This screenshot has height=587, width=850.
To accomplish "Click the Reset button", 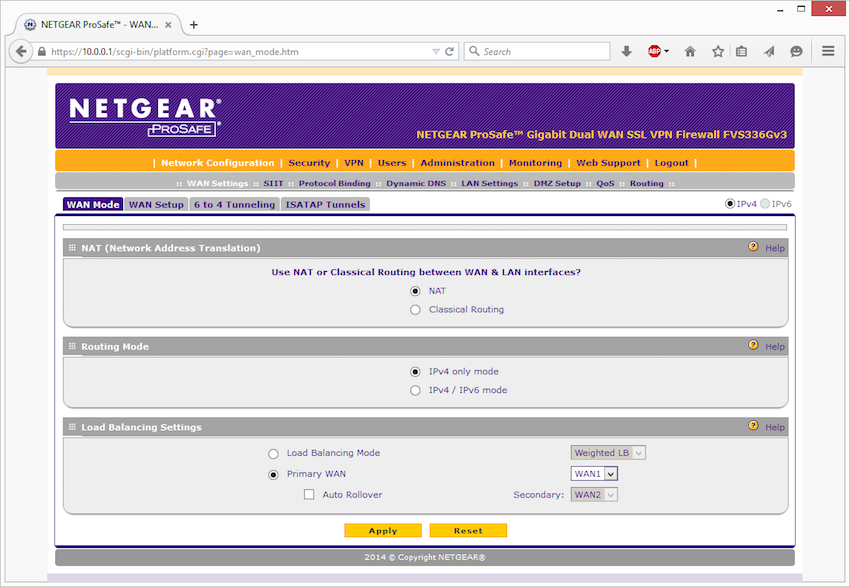I will pyautogui.click(x=468, y=531).
